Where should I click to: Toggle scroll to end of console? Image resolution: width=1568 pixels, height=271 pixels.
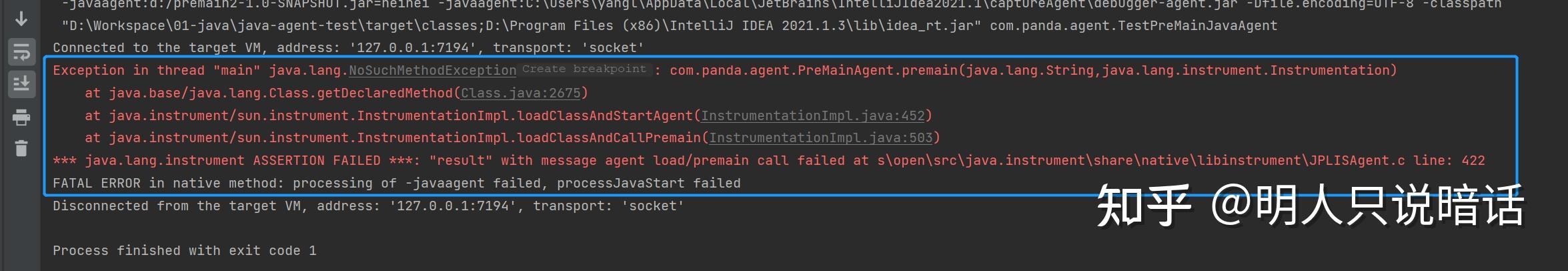point(21,84)
